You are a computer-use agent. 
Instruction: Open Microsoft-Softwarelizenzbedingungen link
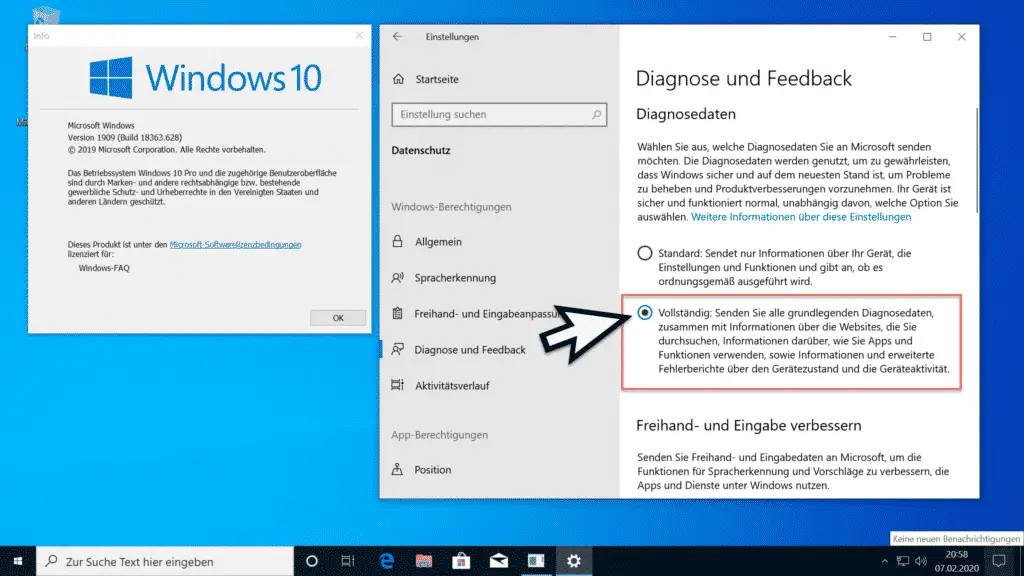coord(235,244)
